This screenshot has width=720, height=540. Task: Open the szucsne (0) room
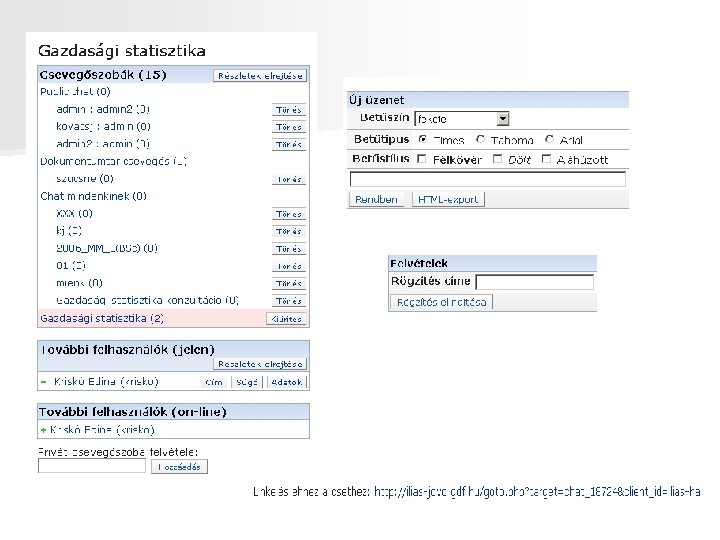coord(84,179)
